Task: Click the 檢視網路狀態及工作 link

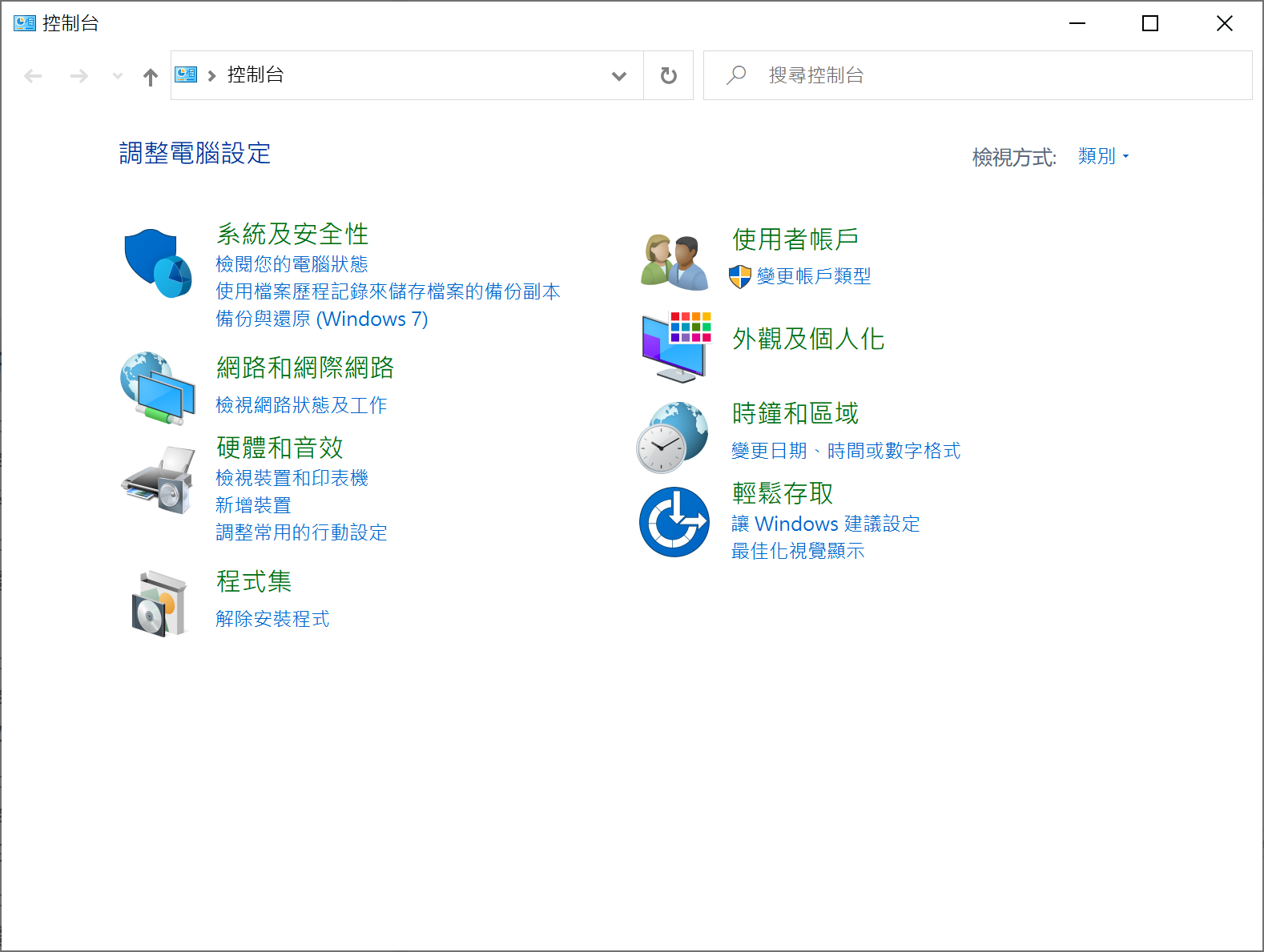Action: pyautogui.click(x=301, y=405)
